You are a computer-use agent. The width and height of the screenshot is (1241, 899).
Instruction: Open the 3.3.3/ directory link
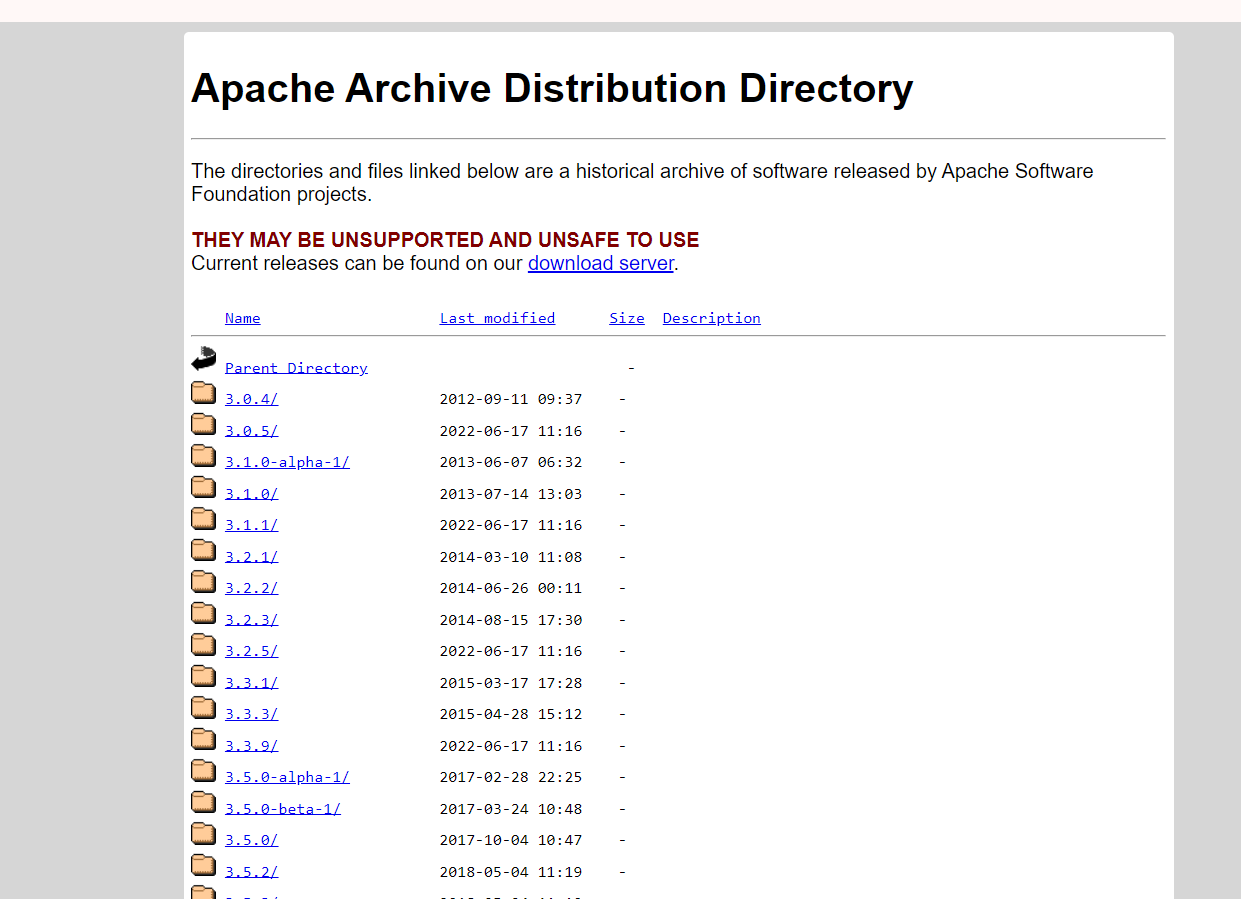pyautogui.click(x=251, y=714)
